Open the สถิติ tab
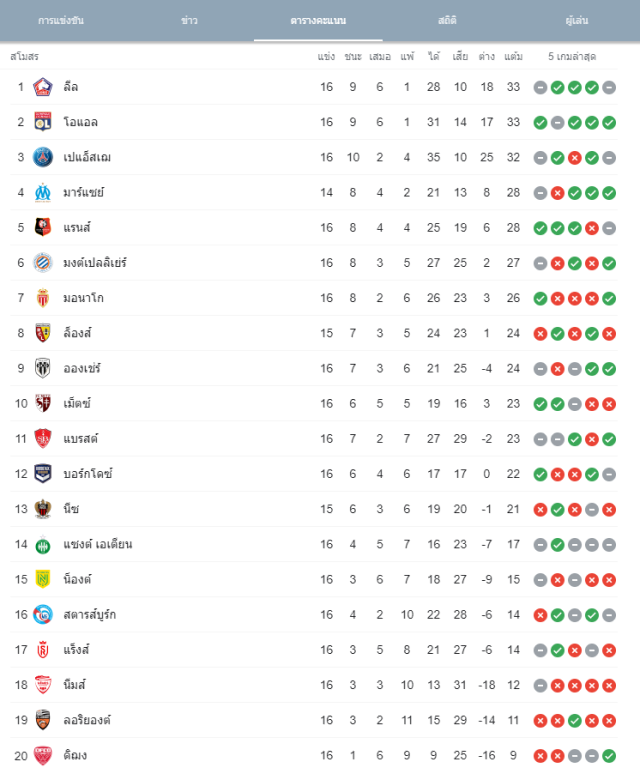Viewport: 640px width, 780px height. tap(447, 20)
